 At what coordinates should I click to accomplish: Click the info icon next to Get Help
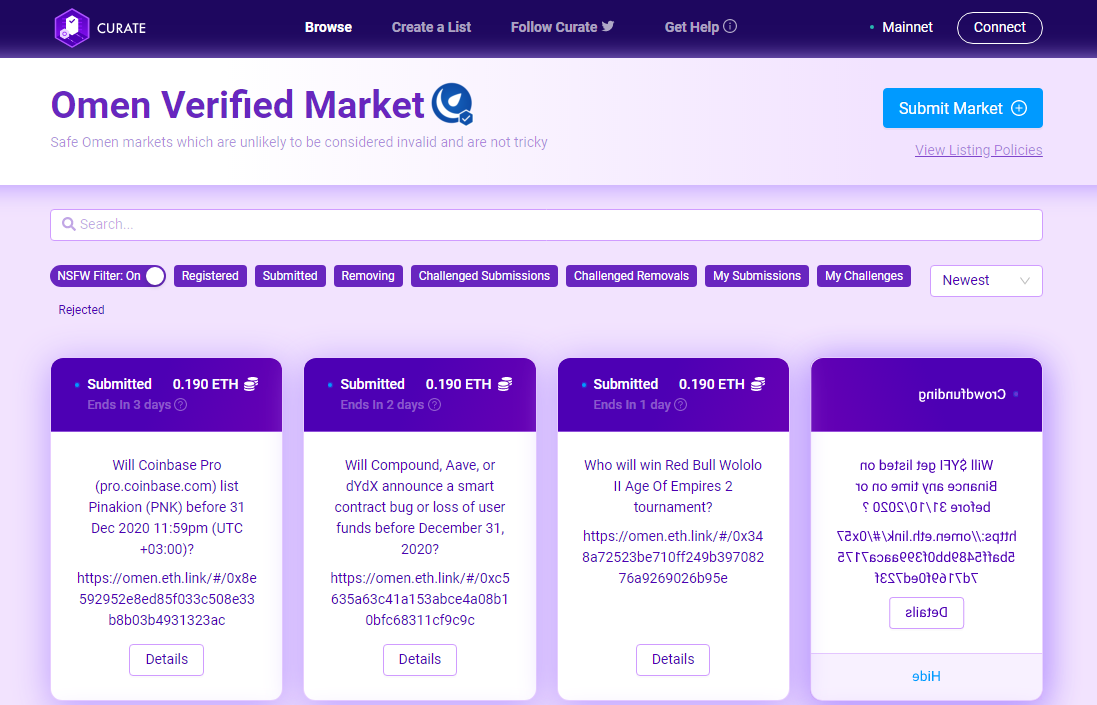(730, 27)
